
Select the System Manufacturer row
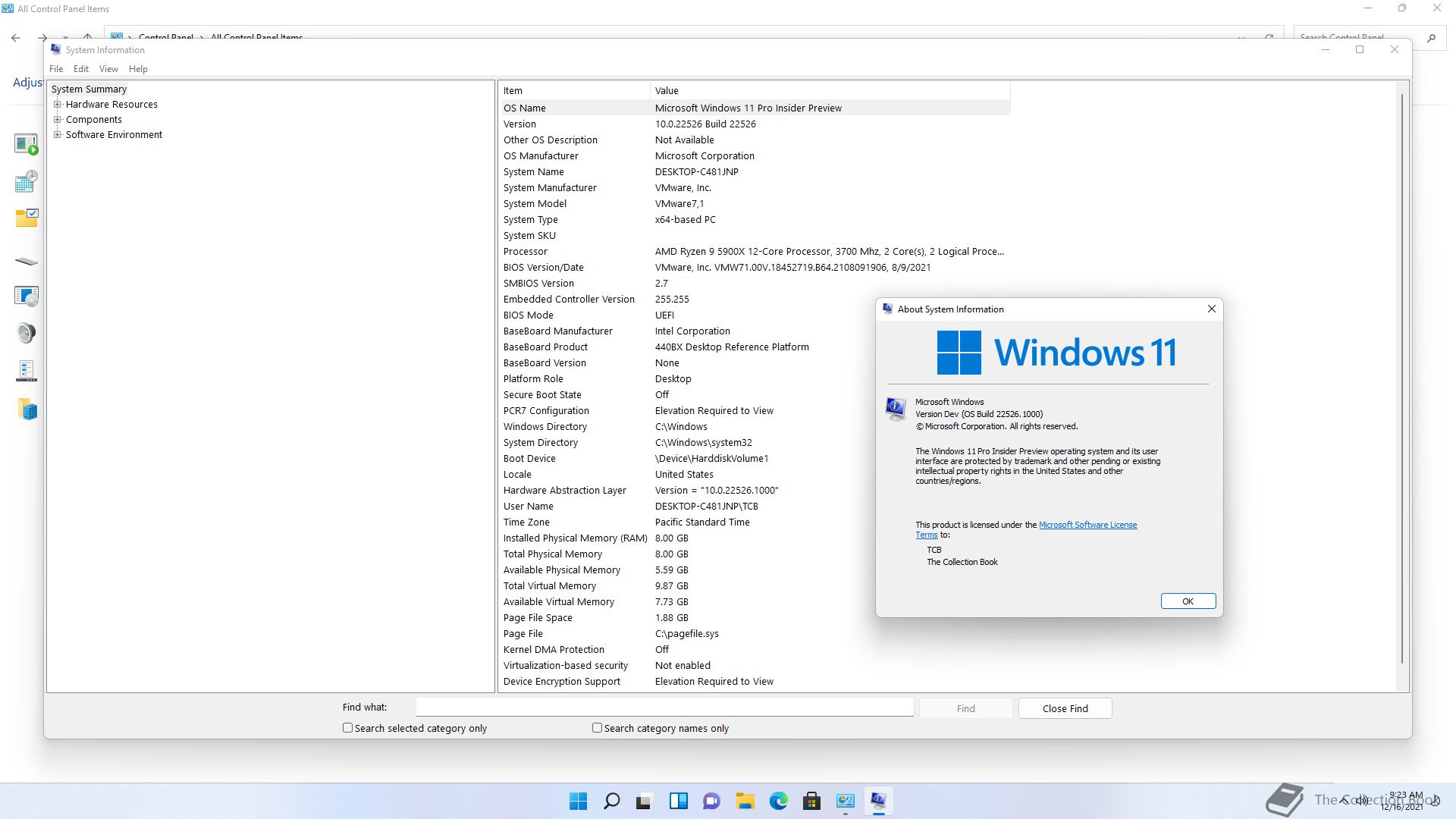coord(755,187)
